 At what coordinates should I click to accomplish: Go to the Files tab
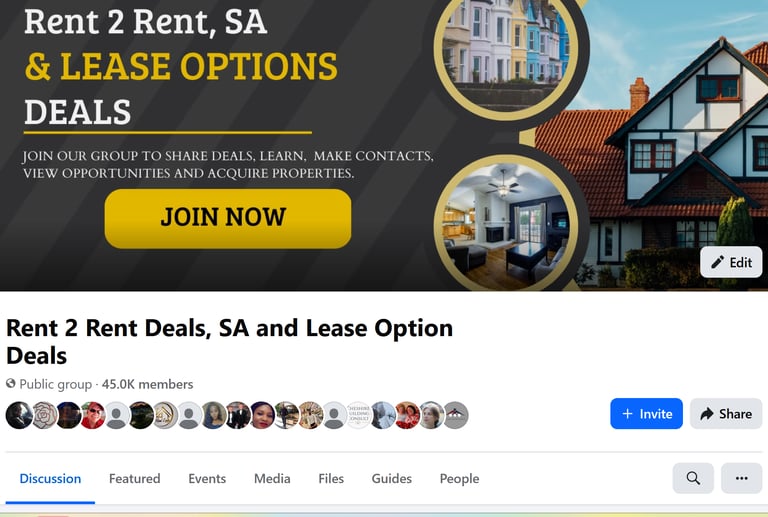[x=331, y=478]
